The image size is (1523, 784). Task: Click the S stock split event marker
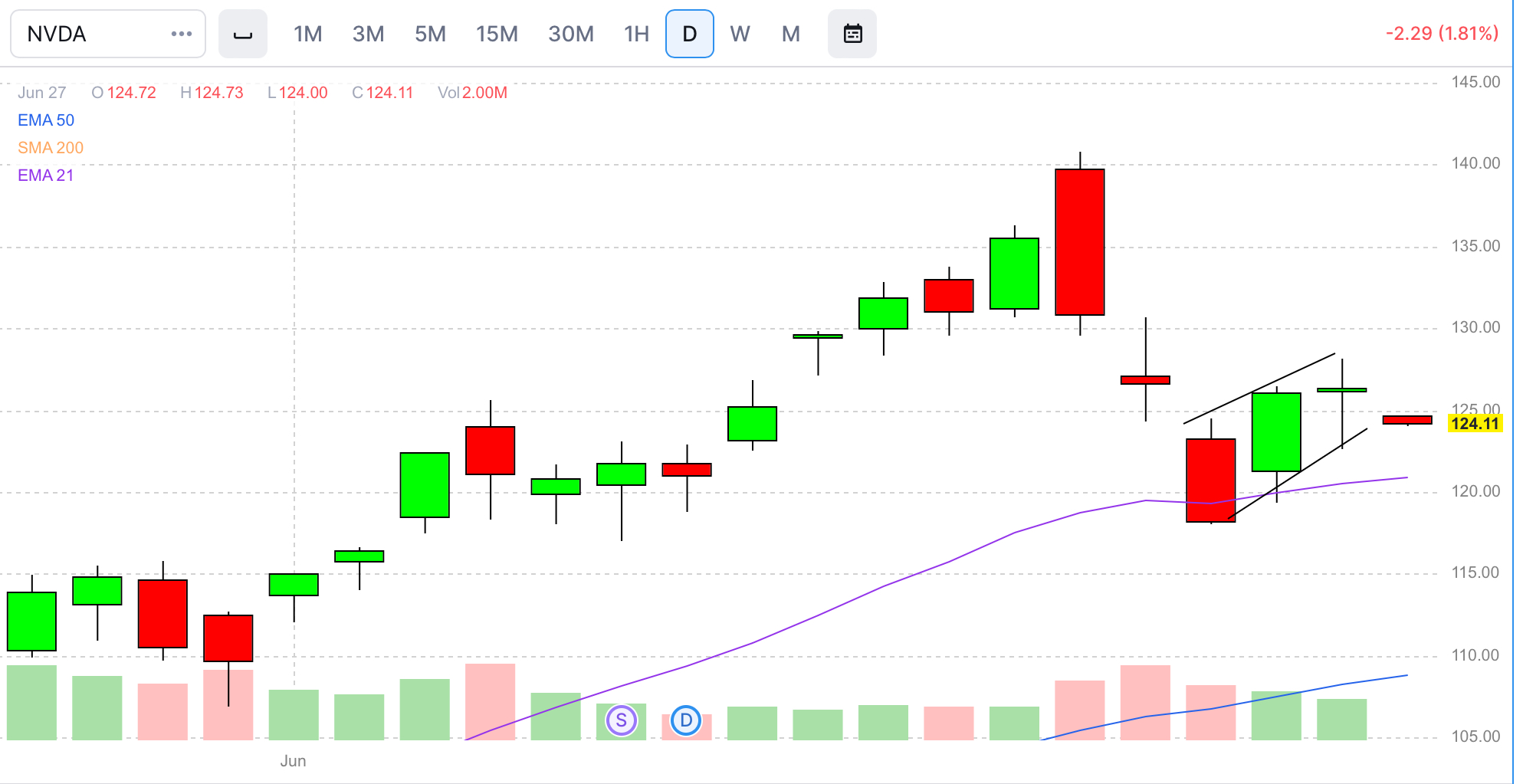coord(622,720)
